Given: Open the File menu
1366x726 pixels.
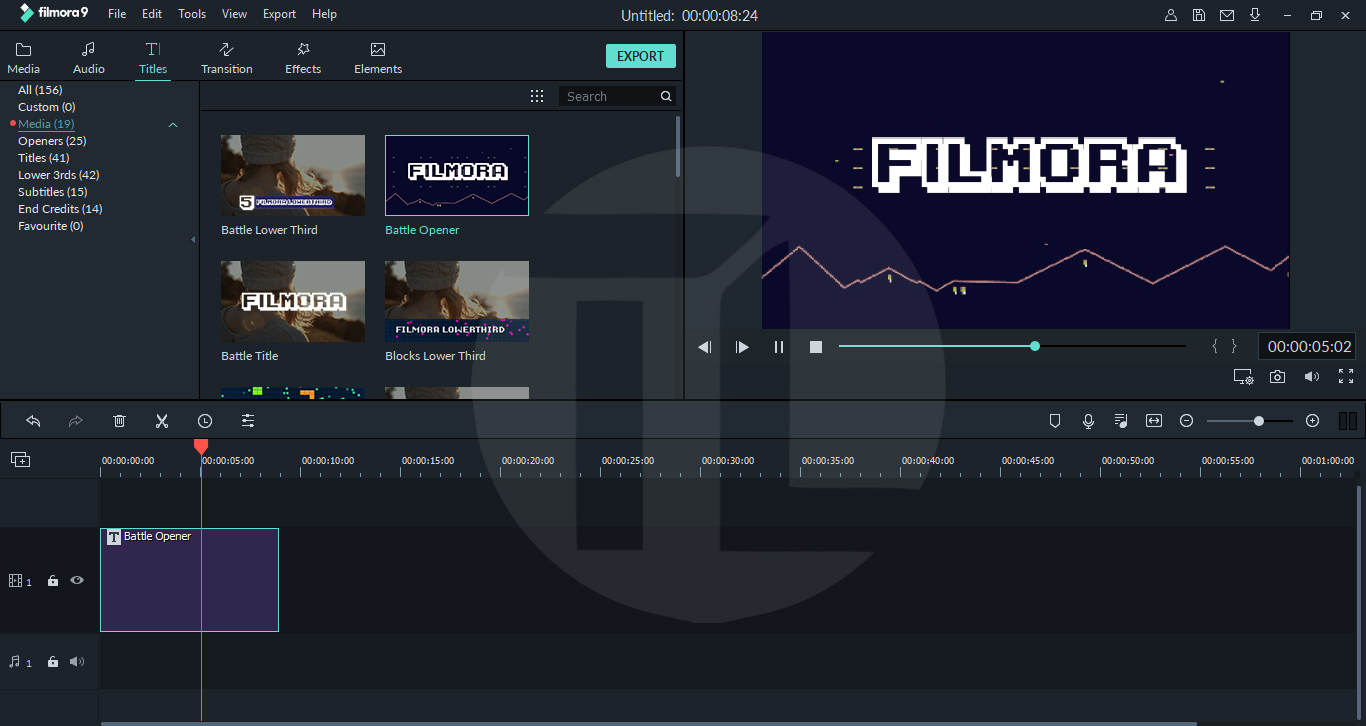Looking at the screenshot, I should click(117, 14).
